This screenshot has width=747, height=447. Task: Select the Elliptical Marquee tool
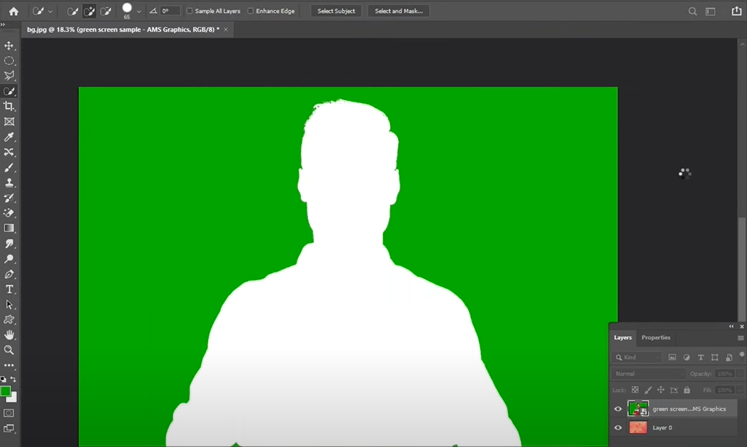(9, 61)
